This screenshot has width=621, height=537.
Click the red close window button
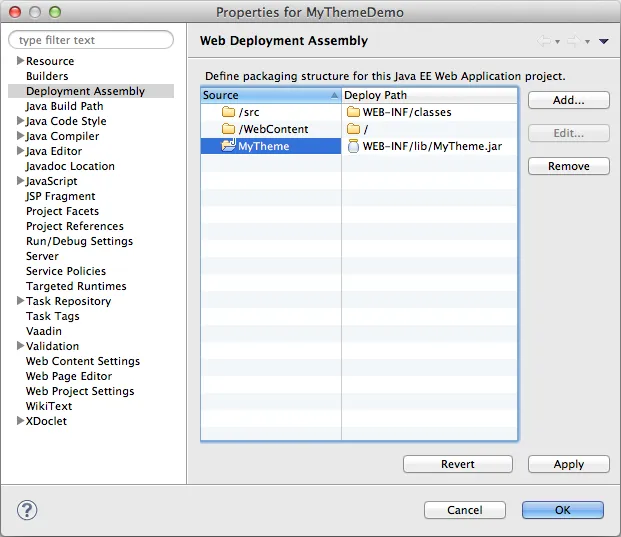coord(15,12)
